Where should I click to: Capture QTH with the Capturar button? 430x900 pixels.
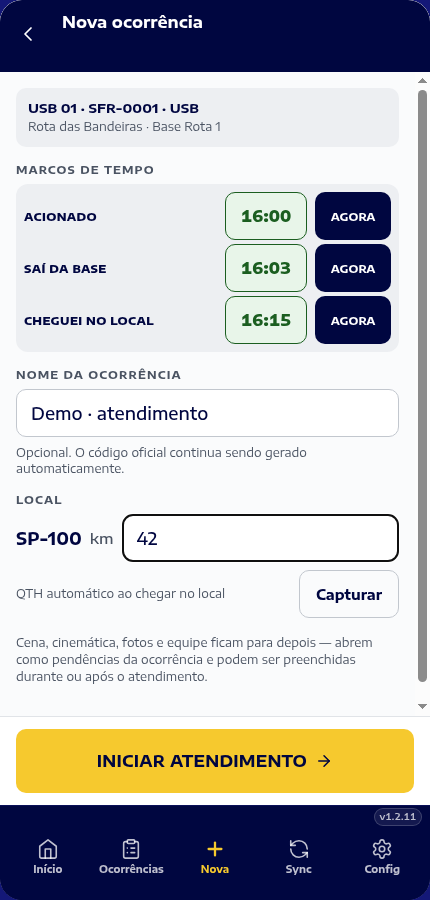point(349,594)
